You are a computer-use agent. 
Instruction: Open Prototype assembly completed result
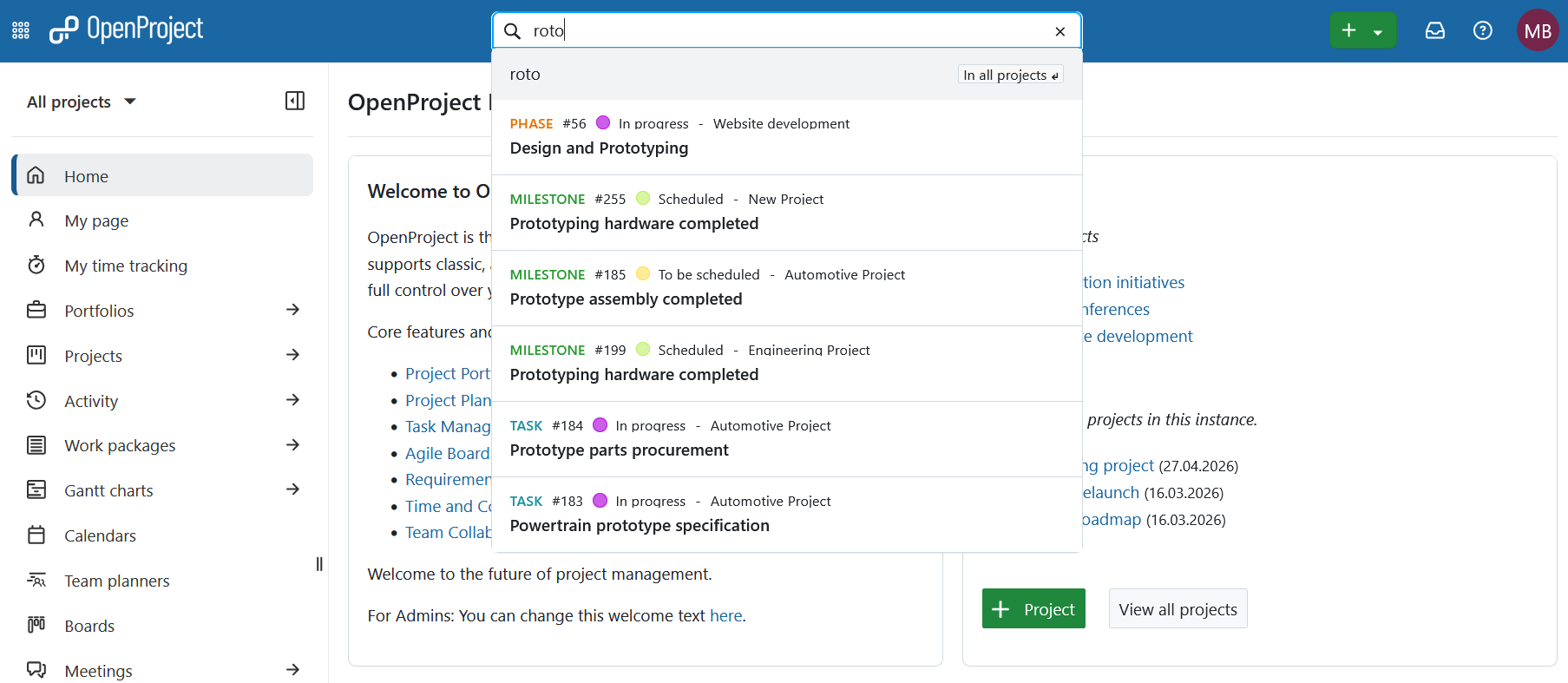787,288
